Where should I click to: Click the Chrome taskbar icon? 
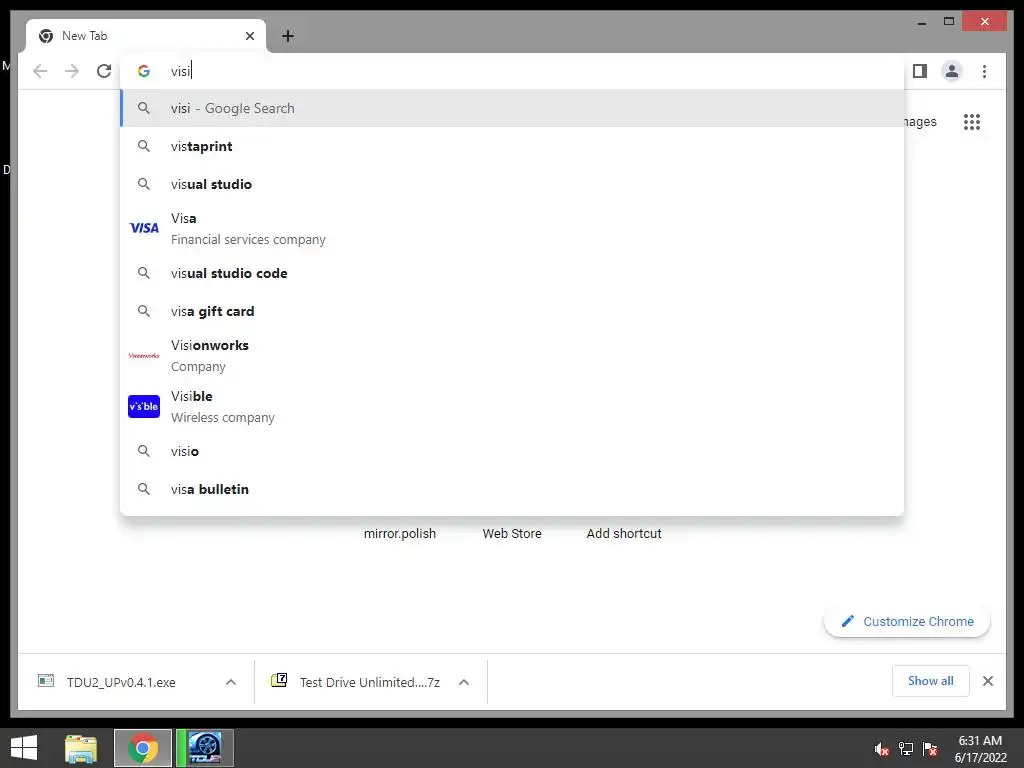click(143, 748)
